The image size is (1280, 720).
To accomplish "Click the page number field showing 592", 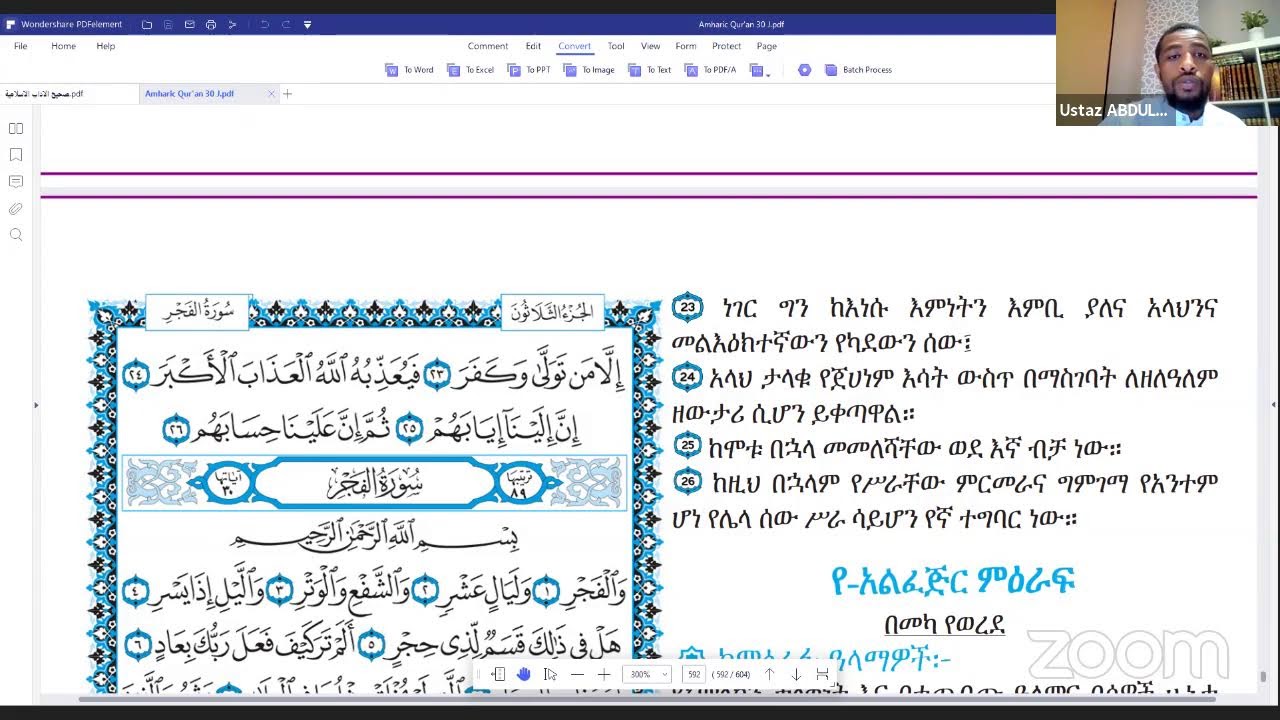I will pos(694,675).
